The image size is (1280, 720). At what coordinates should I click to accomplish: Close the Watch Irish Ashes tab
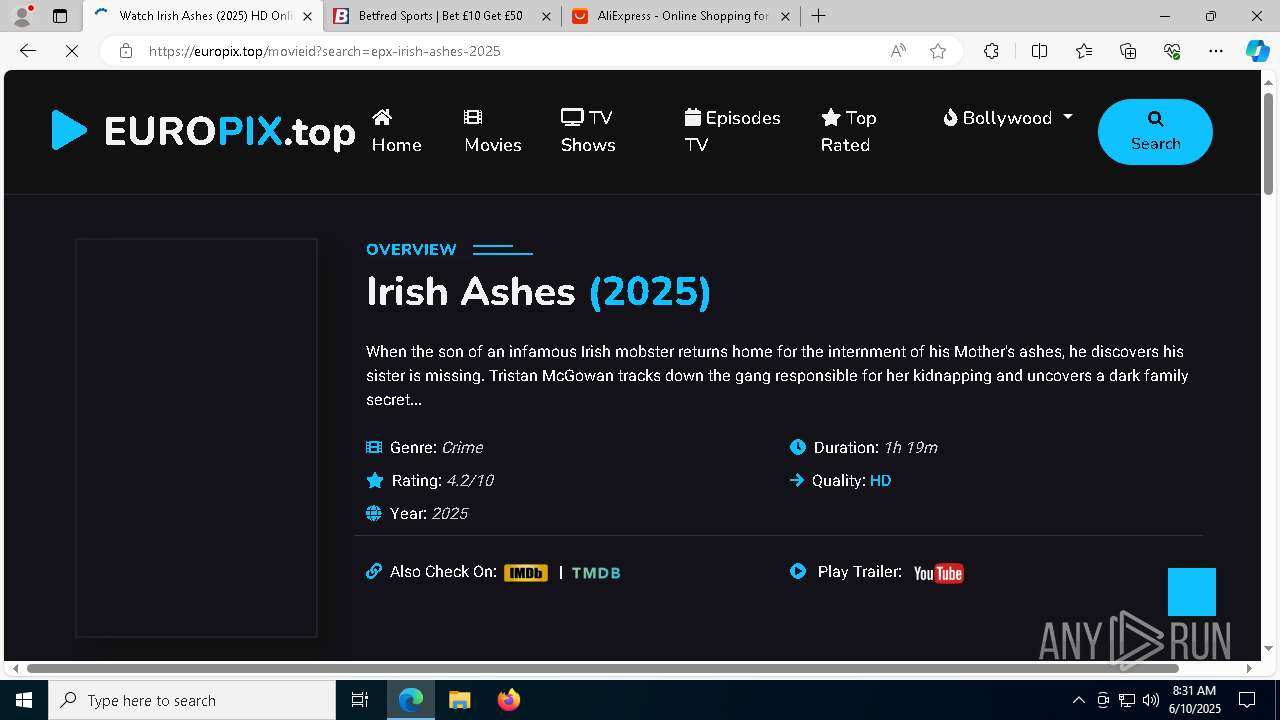[308, 16]
